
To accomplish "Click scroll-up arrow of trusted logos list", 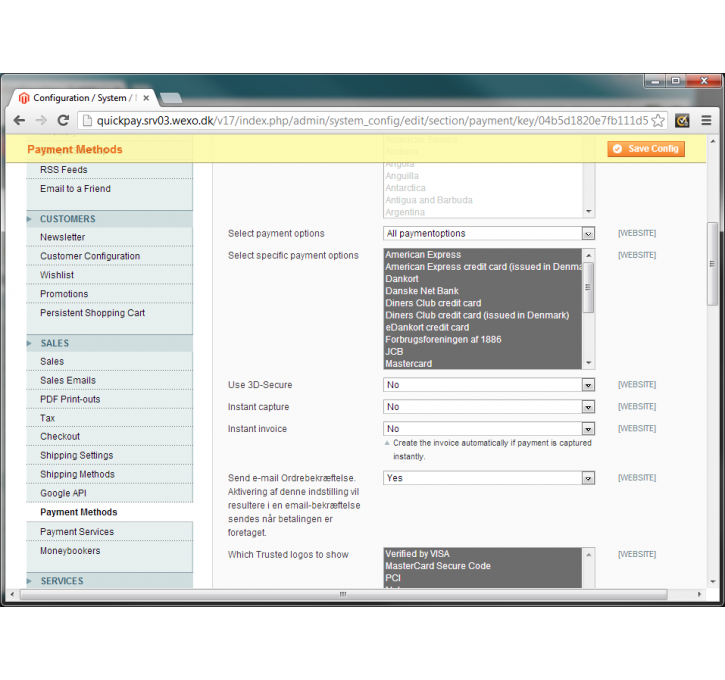I will 588,555.
